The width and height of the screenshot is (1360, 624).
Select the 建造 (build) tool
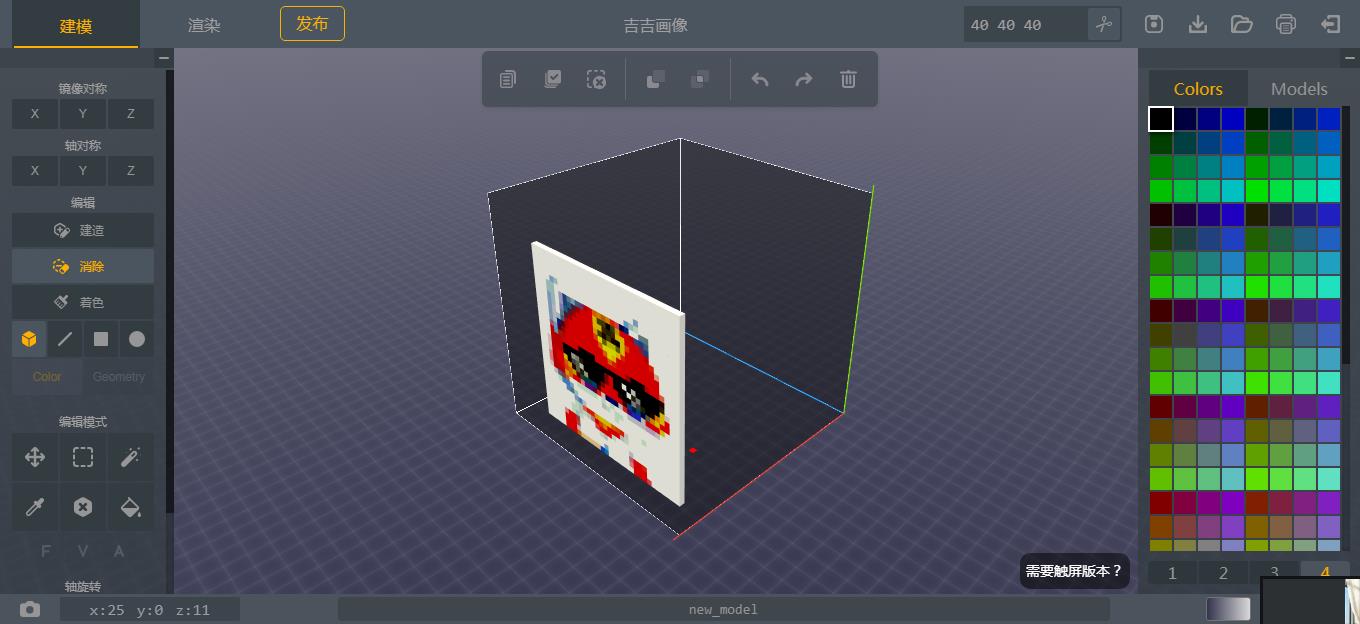[x=83, y=230]
